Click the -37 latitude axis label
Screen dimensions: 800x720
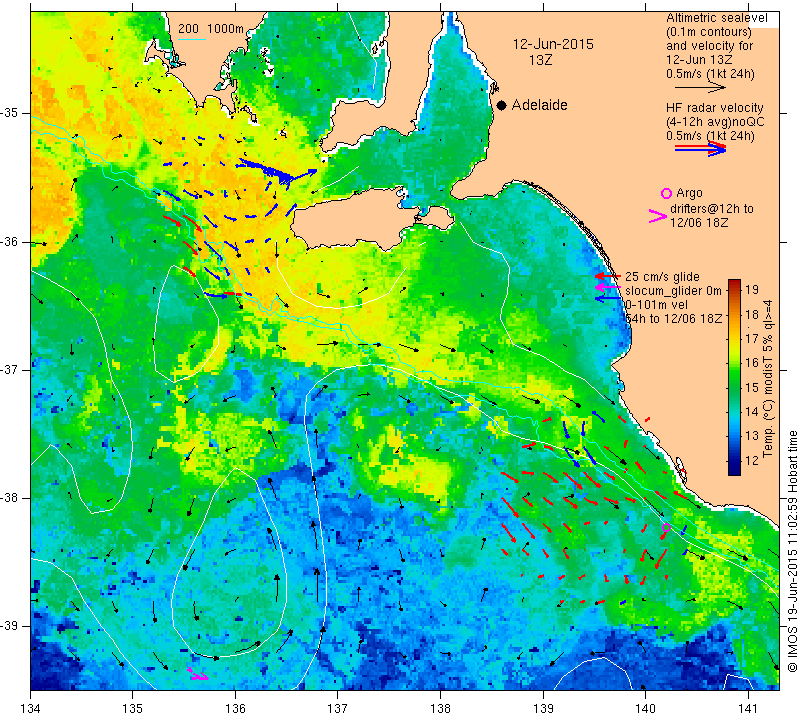[x=10, y=369]
